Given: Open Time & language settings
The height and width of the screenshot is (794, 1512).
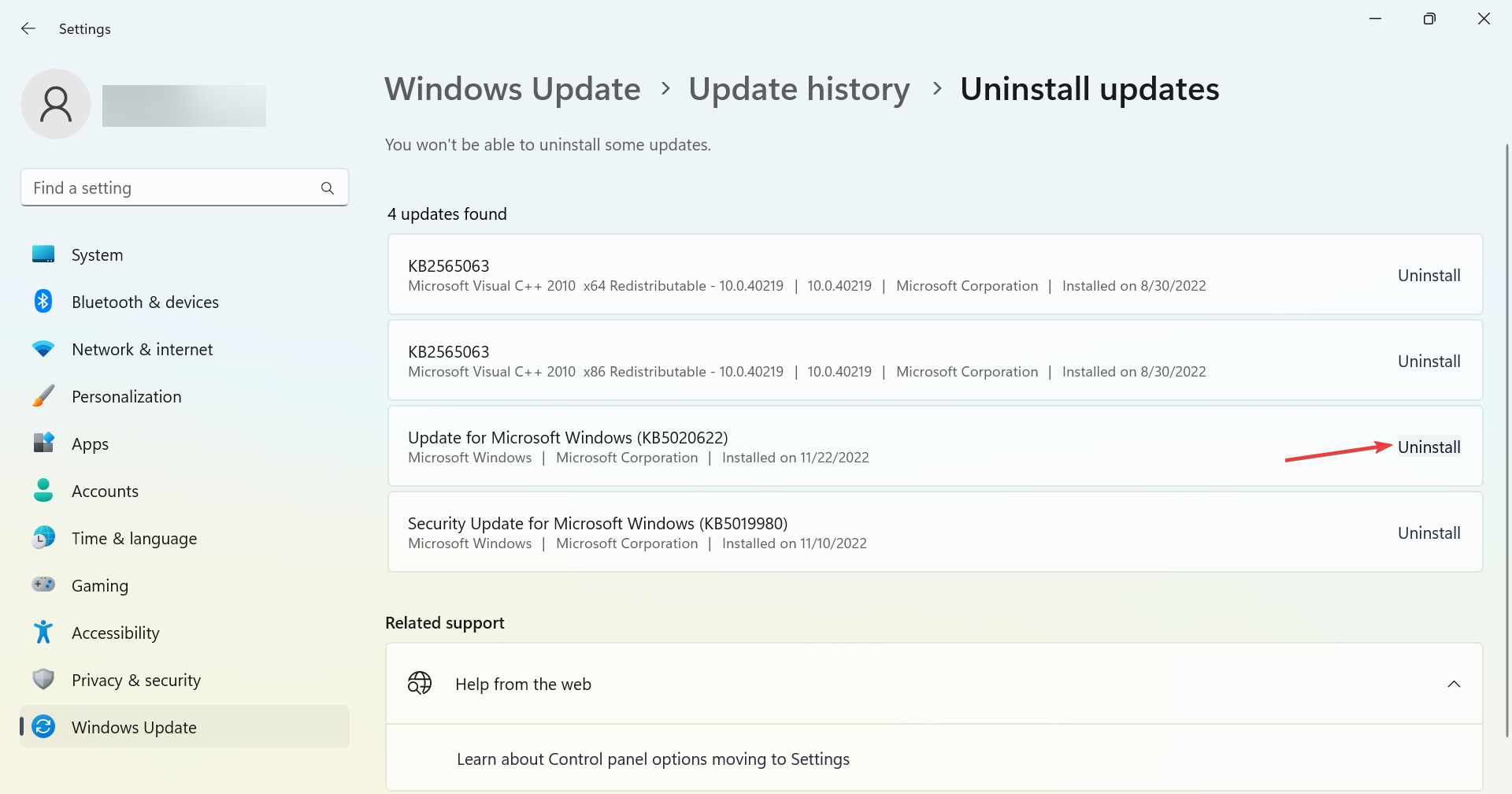Looking at the screenshot, I should [184, 538].
